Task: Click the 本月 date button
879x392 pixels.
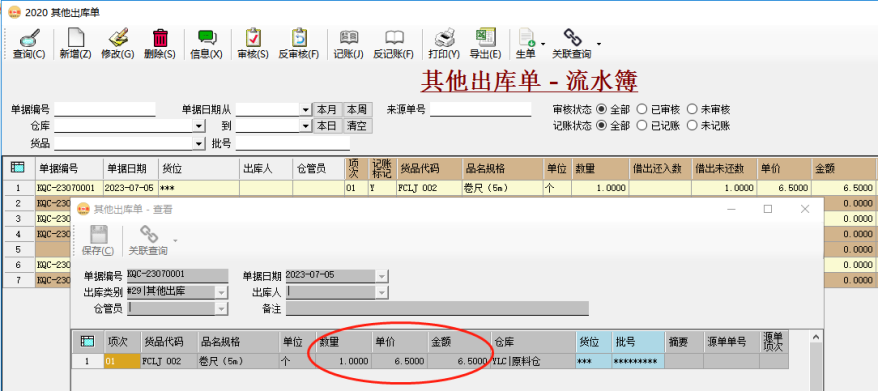Action: [327, 109]
